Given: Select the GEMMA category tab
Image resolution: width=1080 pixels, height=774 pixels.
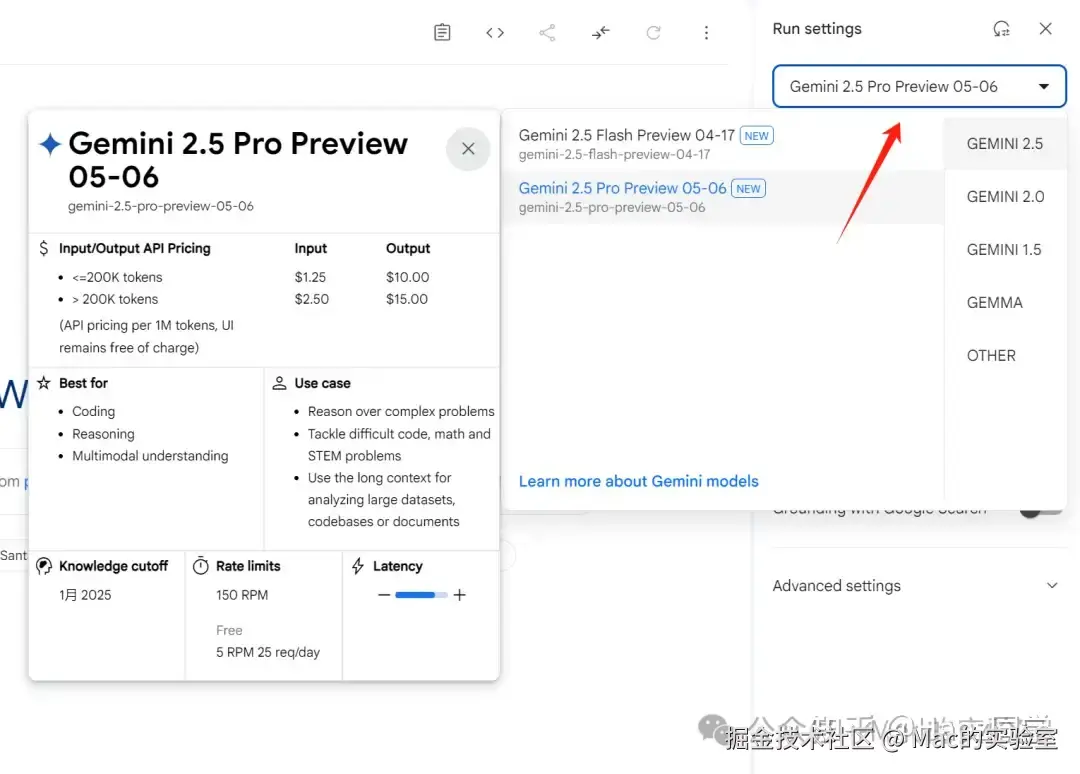Looking at the screenshot, I should [x=1005, y=303].
